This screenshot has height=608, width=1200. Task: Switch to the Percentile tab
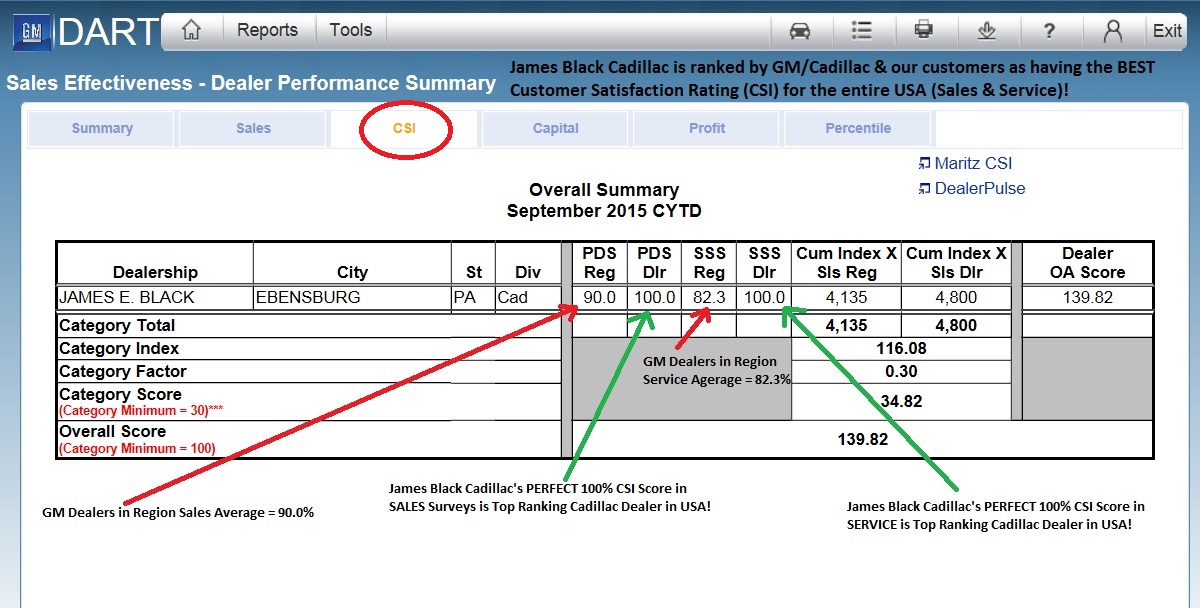[858, 128]
